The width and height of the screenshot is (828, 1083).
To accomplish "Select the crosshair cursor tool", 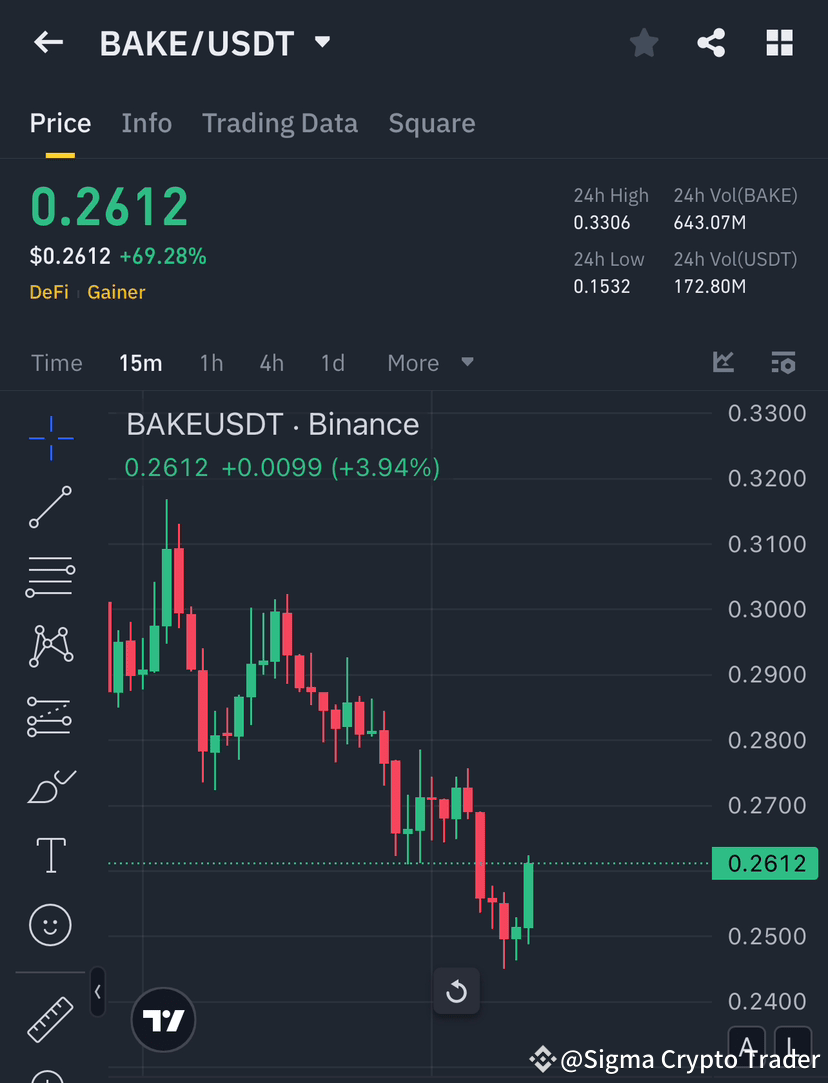I will point(50,438).
